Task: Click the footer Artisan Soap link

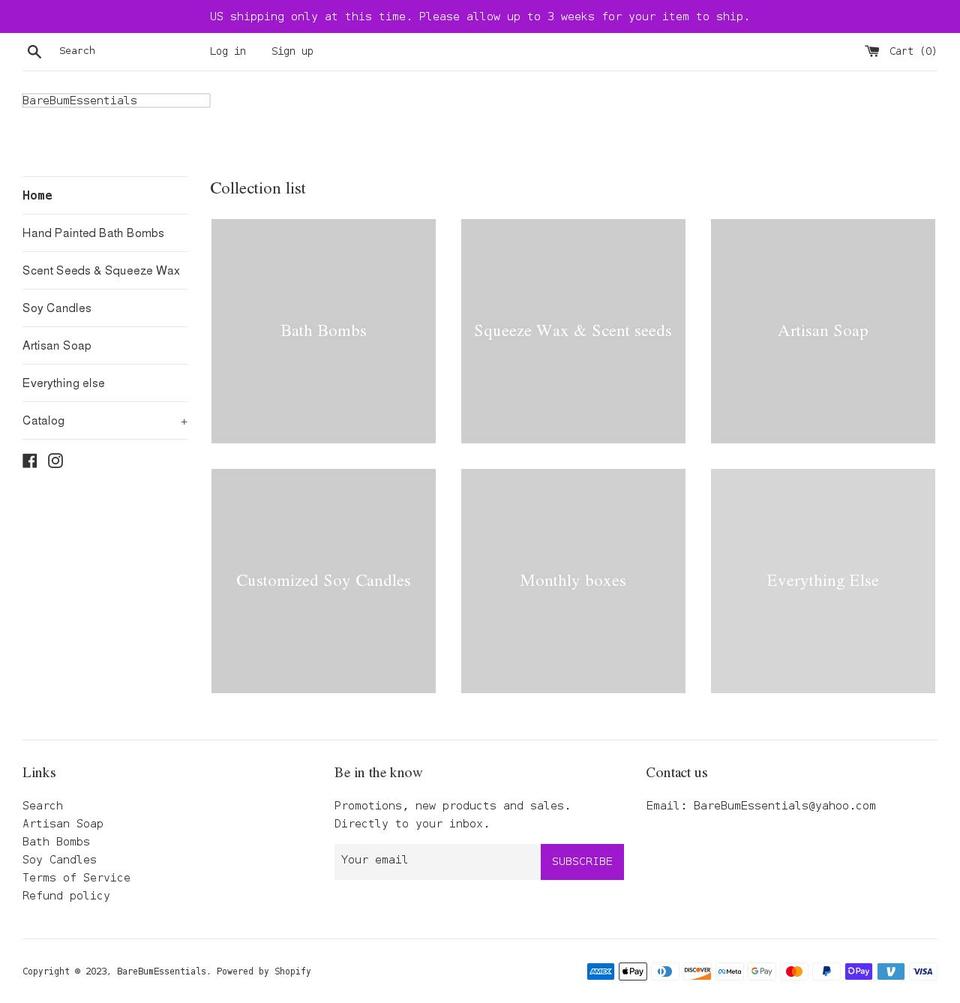Action: coord(63,823)
